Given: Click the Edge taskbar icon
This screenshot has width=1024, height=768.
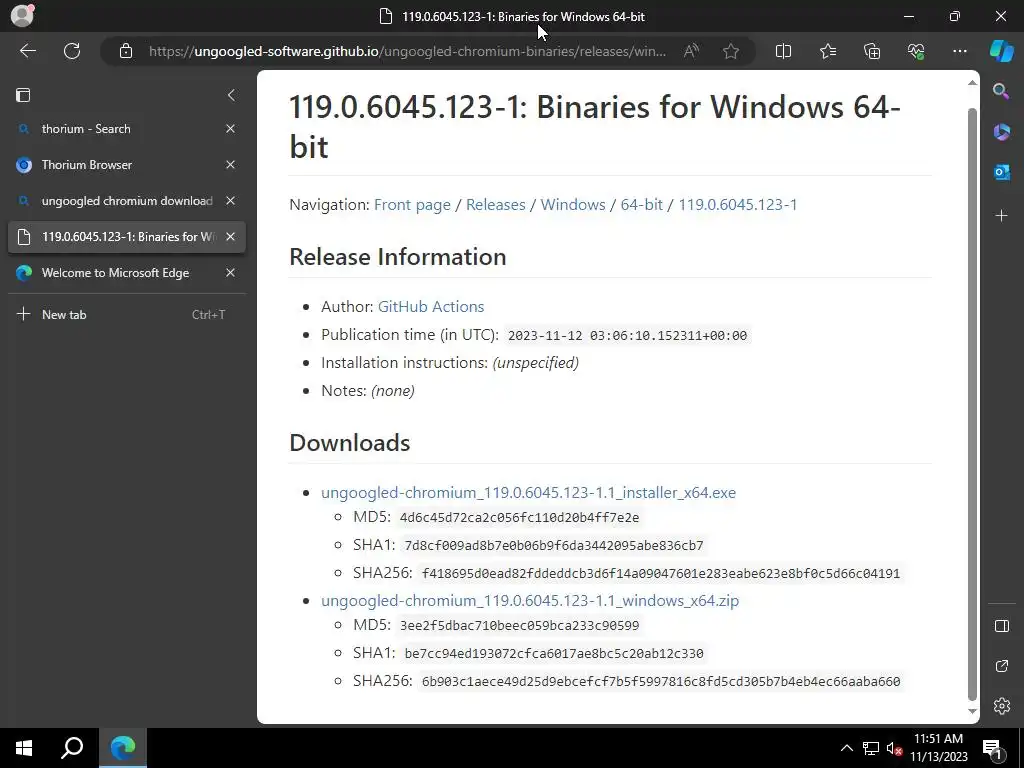Looking at the screenshot, I should [123, 748].
